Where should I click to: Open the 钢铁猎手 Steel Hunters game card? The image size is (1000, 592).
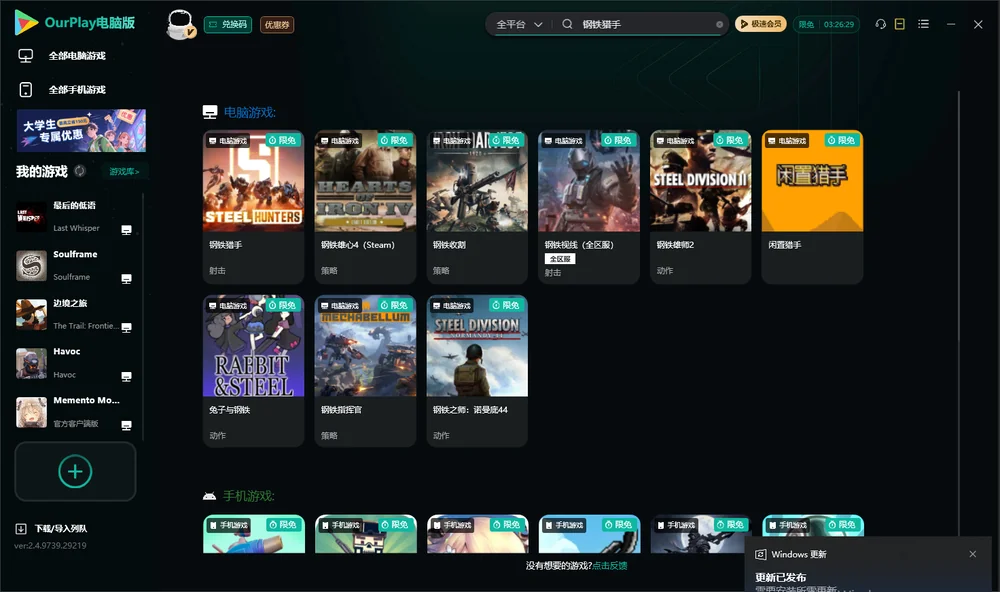[253, 207]
